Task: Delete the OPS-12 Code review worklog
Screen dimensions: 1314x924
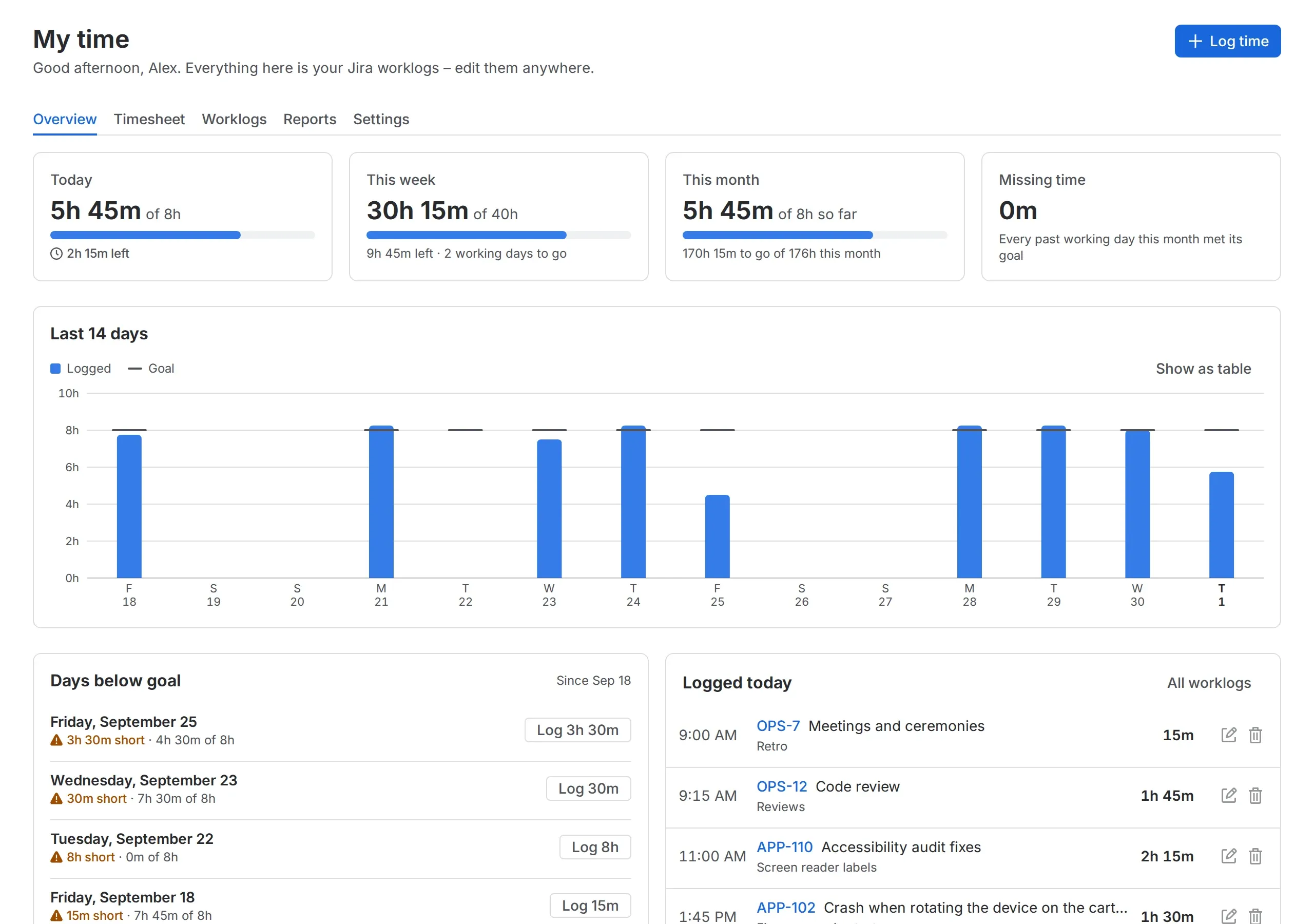Action: pyautogui.click(x=1255, y=796)
